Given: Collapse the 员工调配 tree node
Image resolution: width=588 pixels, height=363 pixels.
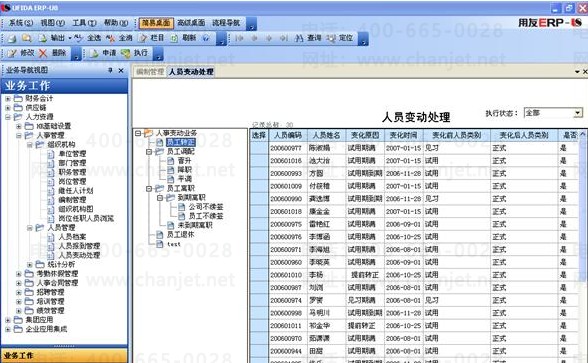Looking at the screenshot, I should (149, 152).
